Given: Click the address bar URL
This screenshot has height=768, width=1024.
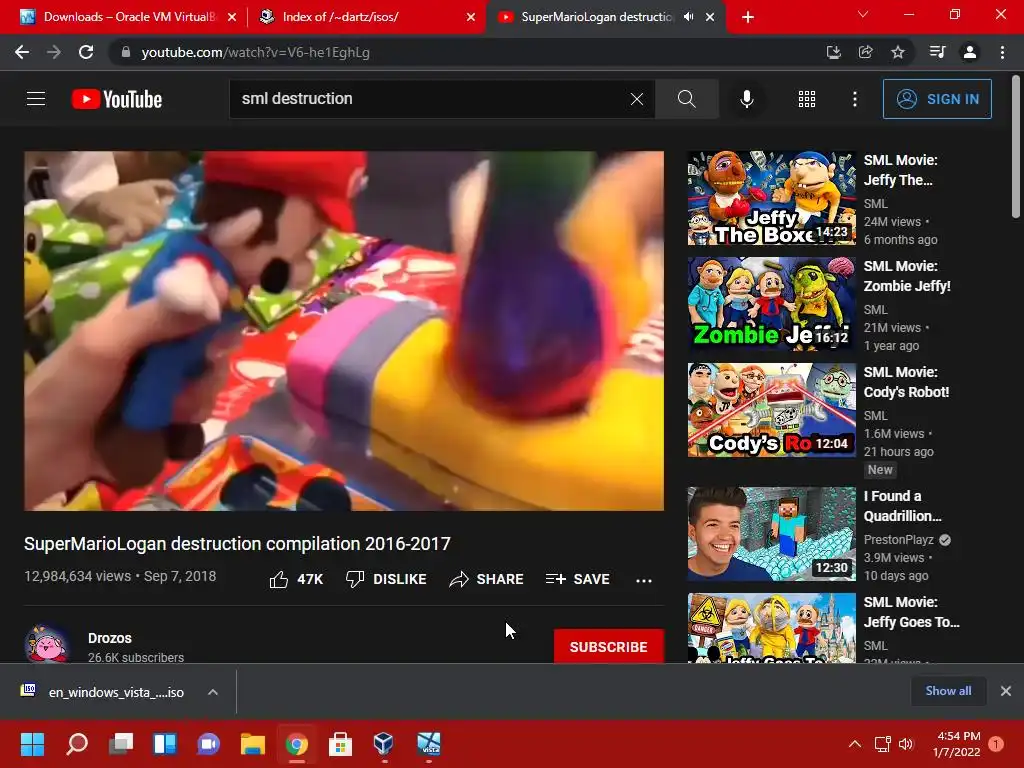Looking at the screenshot, I should pyautogui.click(x=255, y=52).
